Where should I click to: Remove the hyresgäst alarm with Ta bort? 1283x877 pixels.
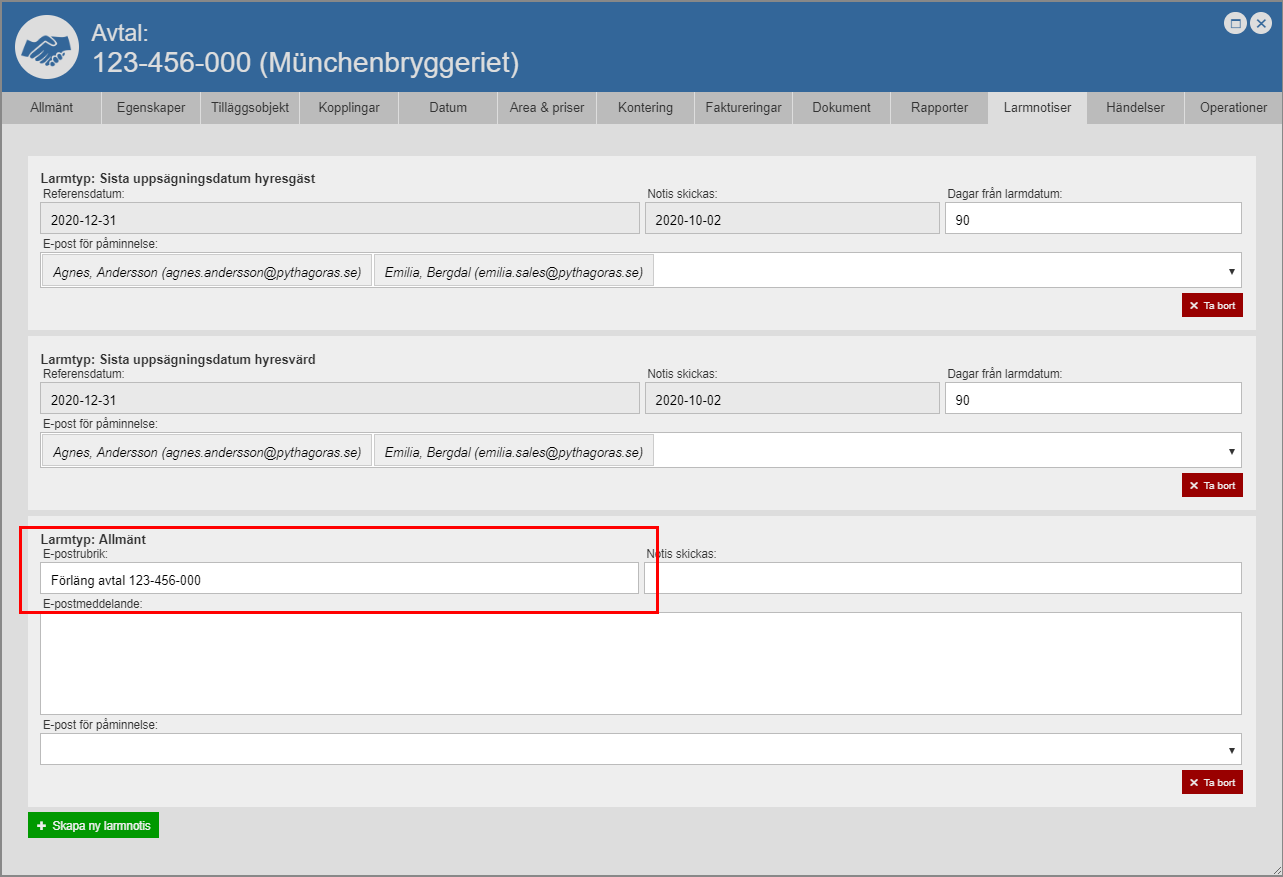(1212, 305)
